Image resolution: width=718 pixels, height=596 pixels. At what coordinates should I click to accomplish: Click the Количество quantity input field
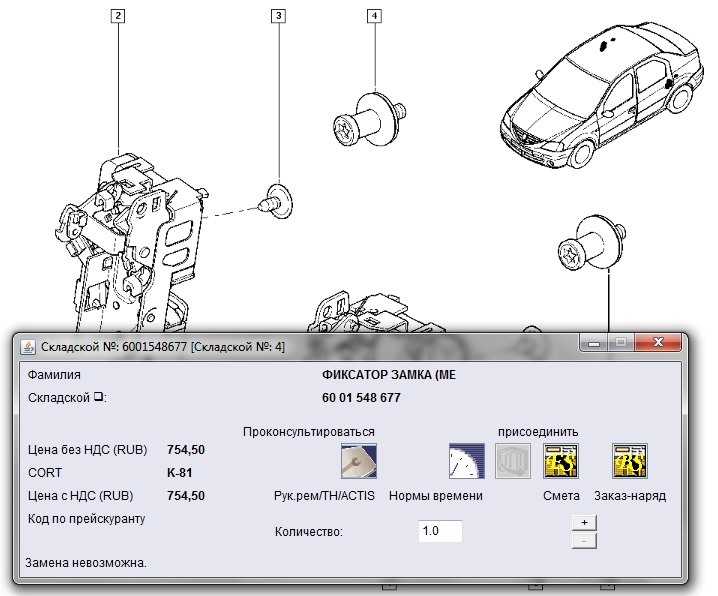440,531
